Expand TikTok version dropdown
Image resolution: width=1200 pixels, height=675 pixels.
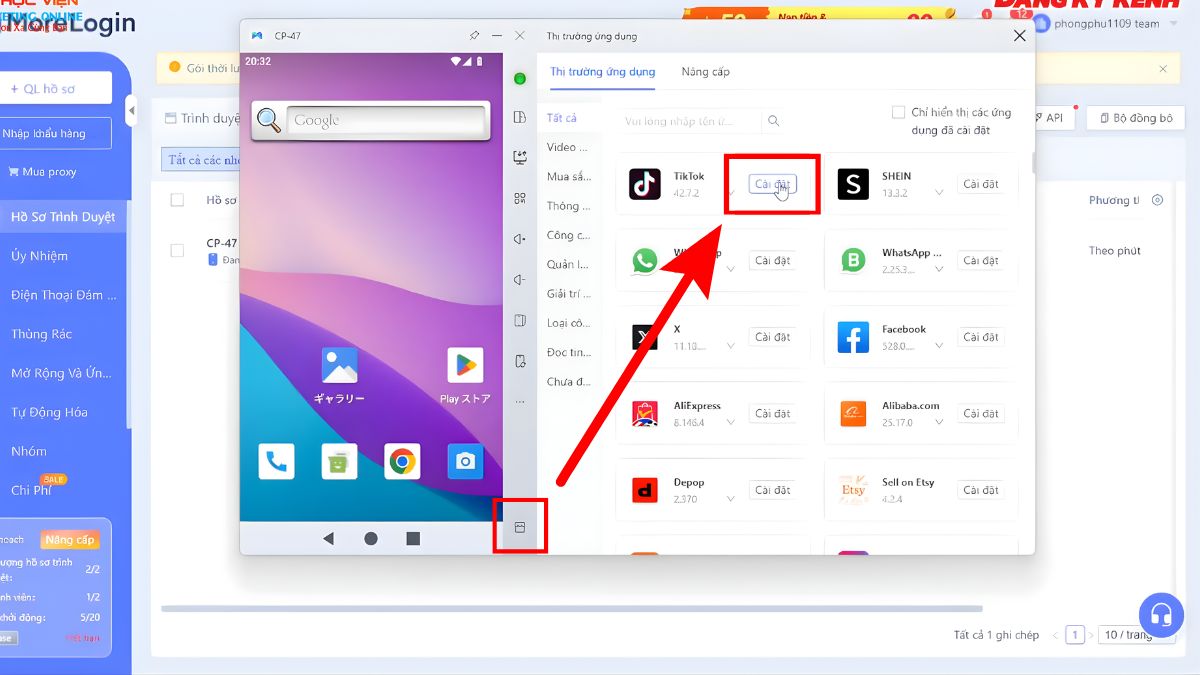click(731, 193)
